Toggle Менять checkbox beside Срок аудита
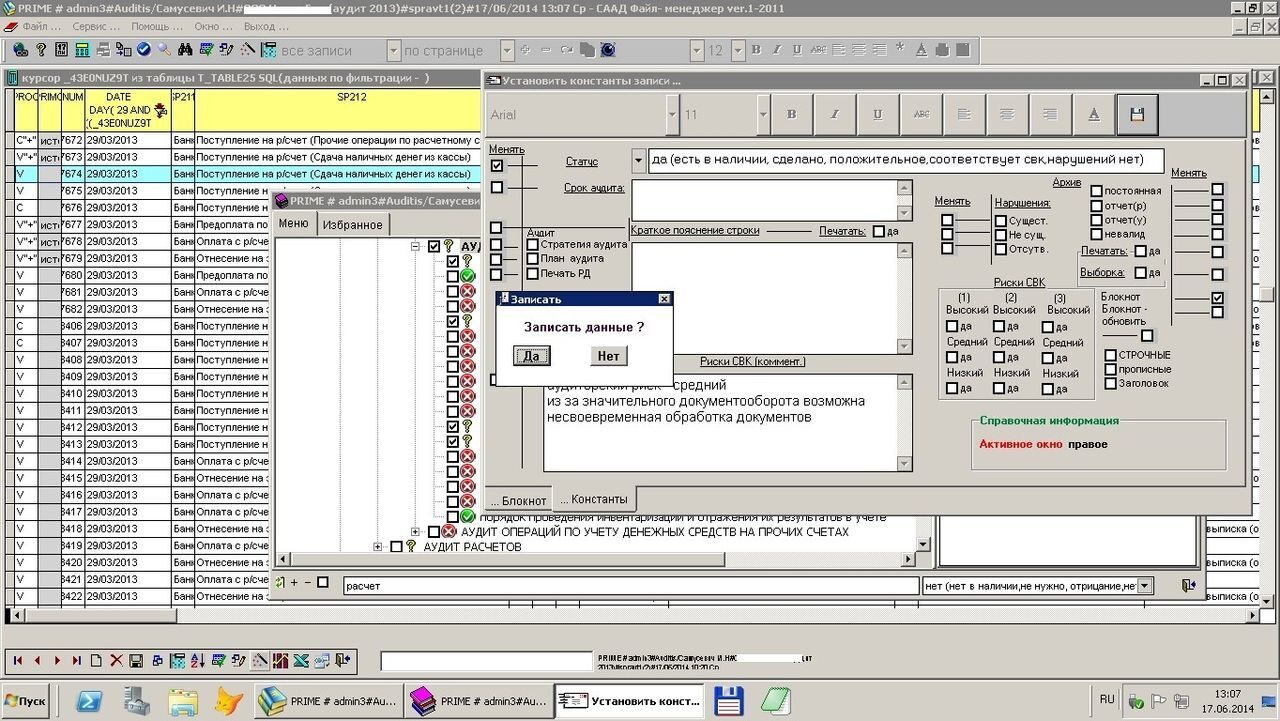 coord(497,187)
